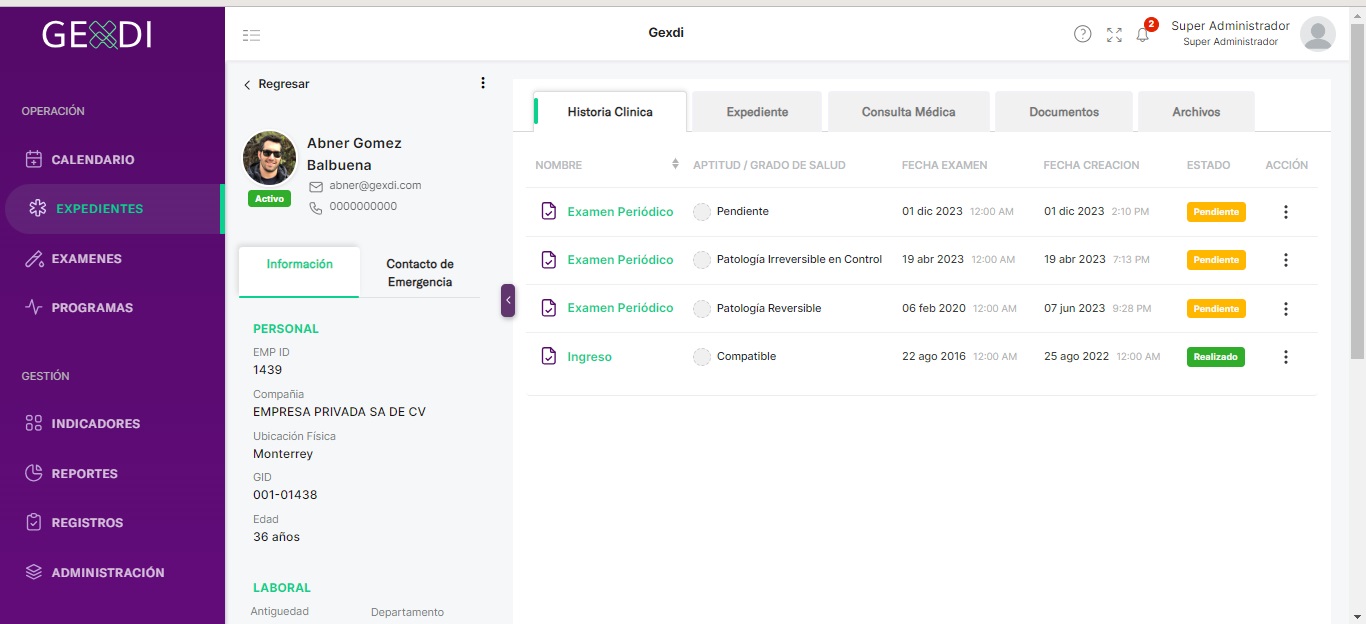The image size is (1366, 624).
Task: Click circle beside Patología Irreversible en Control
Action: [702, 259]
